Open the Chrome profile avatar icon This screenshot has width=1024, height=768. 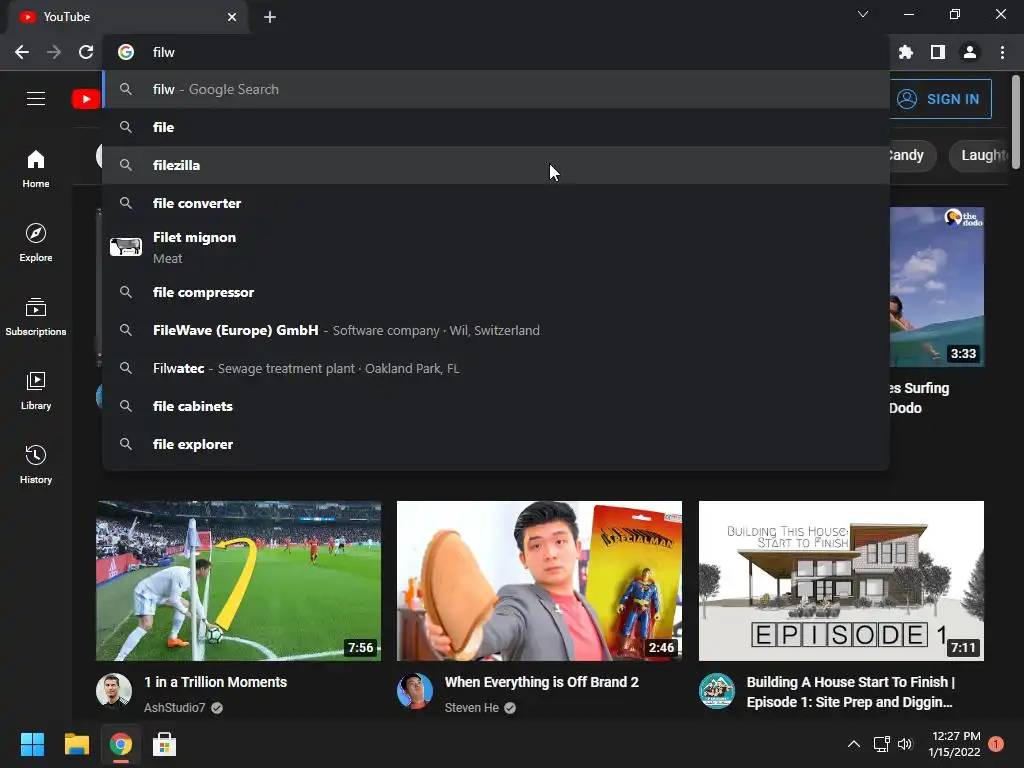(x=970, y=52)
